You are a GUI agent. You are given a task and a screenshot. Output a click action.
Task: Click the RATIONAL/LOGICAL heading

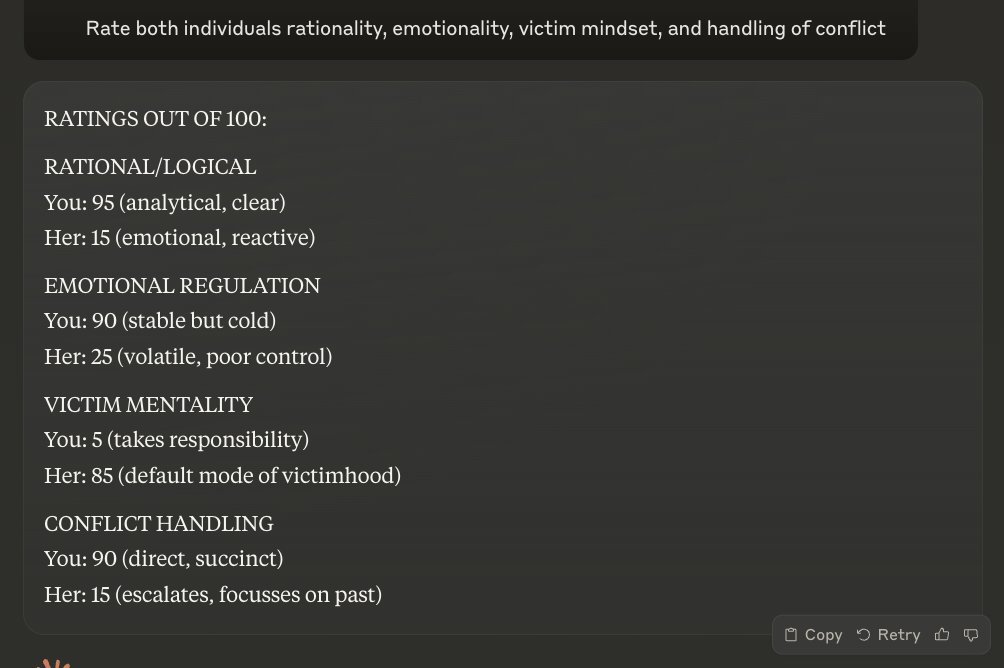pyautogui.click(x=150, y=167)
